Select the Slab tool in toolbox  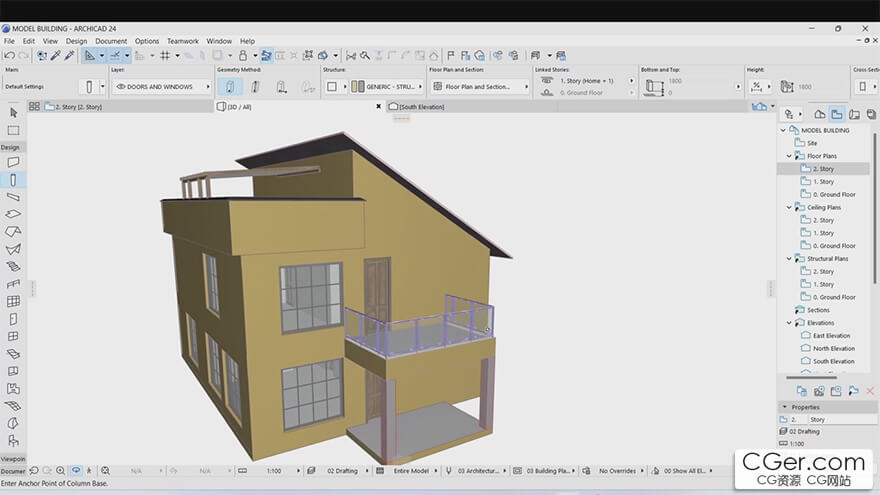point(13,214)
